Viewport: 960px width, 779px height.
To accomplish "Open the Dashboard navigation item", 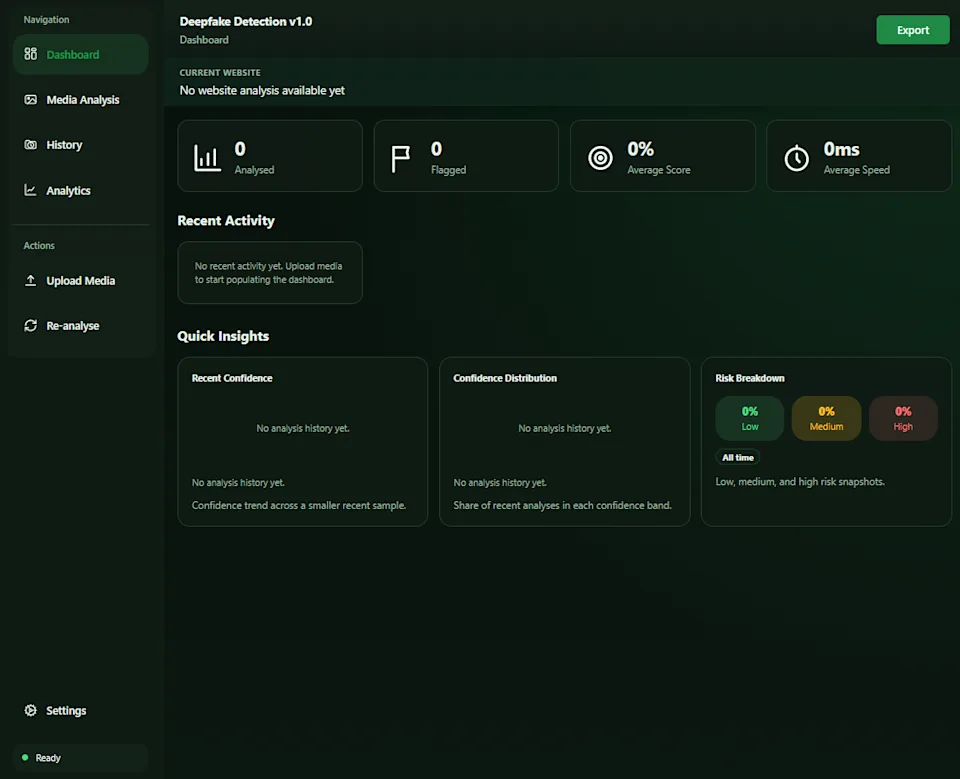I will [81, 55].
